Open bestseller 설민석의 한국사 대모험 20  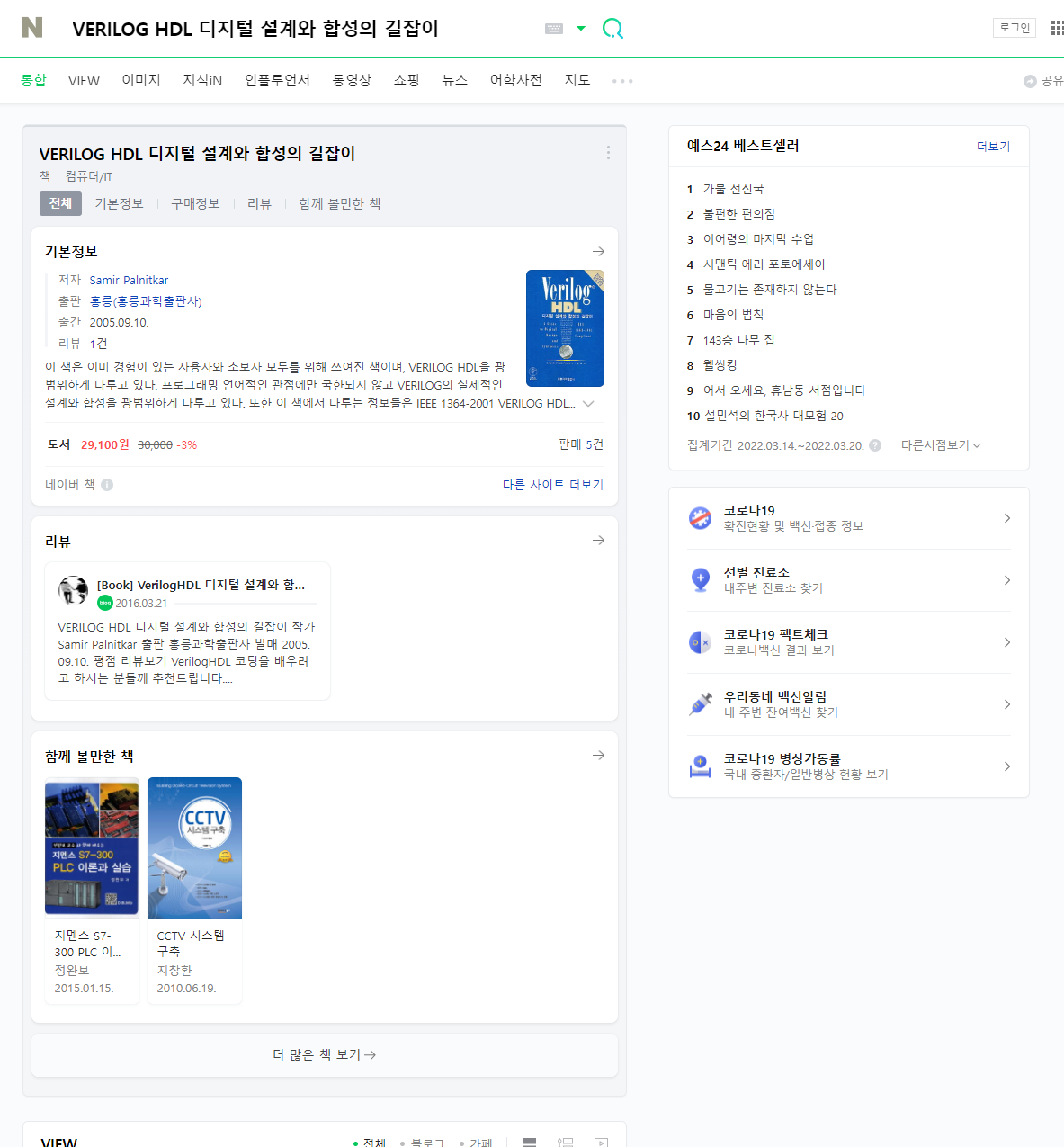click(773, 416)
